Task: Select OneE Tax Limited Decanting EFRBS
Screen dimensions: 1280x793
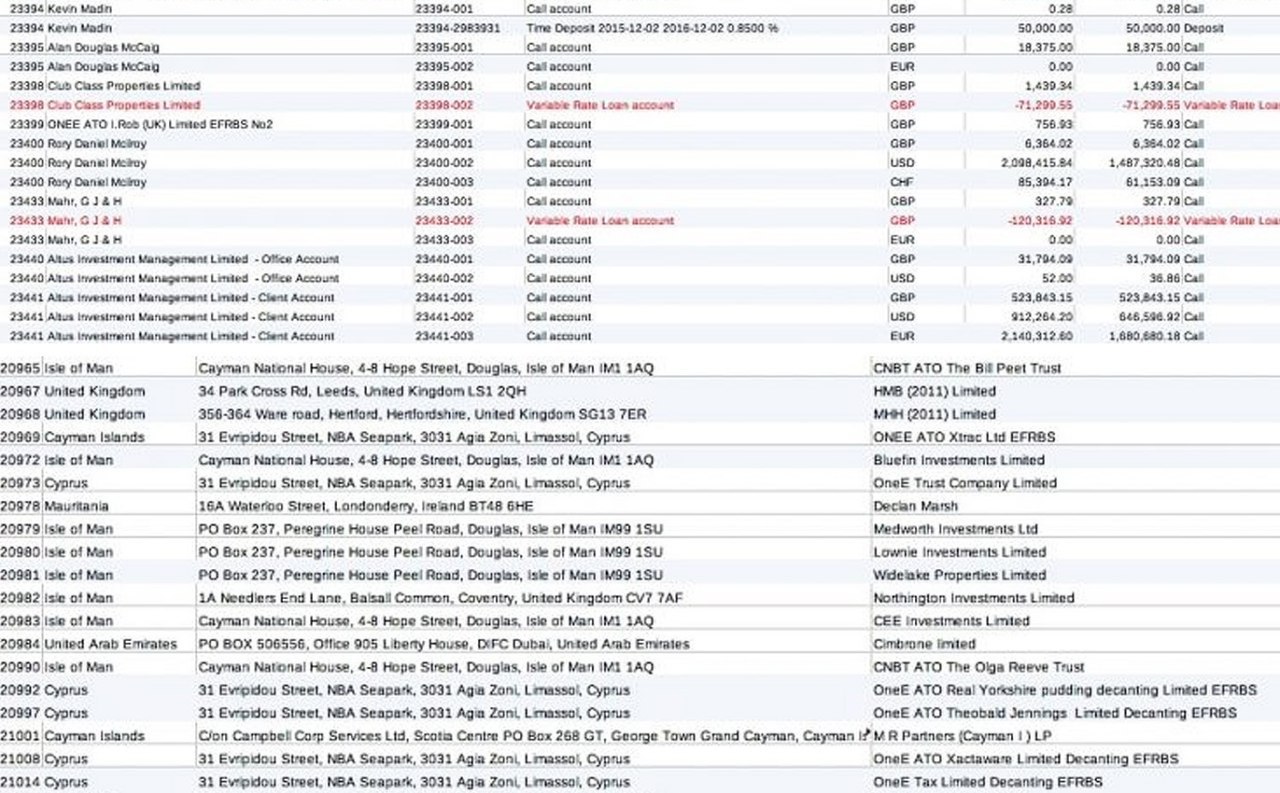Action: click(x=988, y=782)
